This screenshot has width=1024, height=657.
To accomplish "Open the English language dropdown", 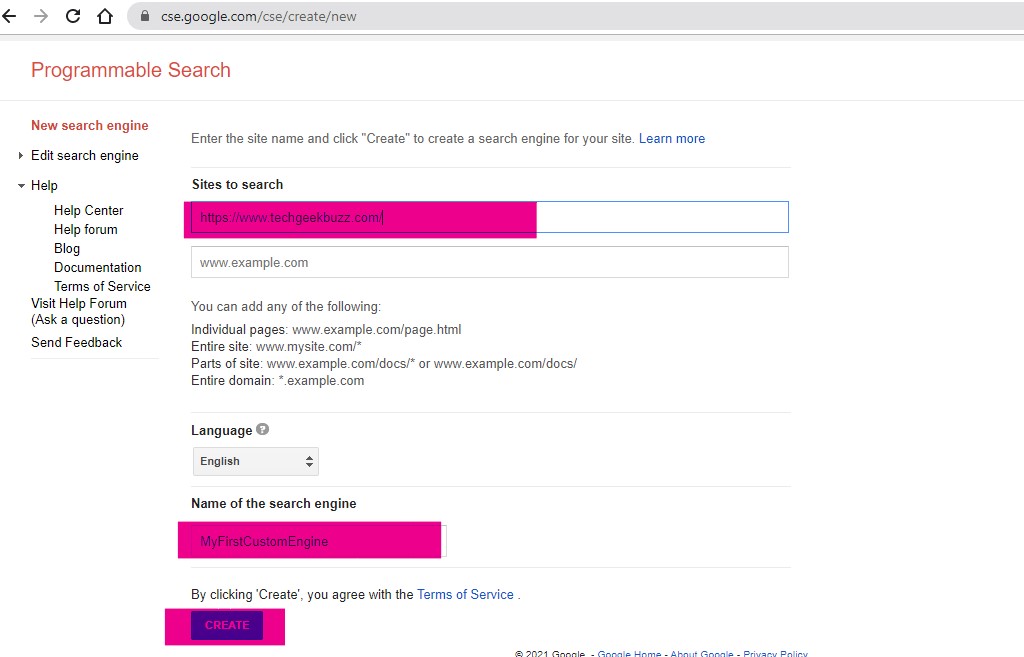I will click(256, 461).
